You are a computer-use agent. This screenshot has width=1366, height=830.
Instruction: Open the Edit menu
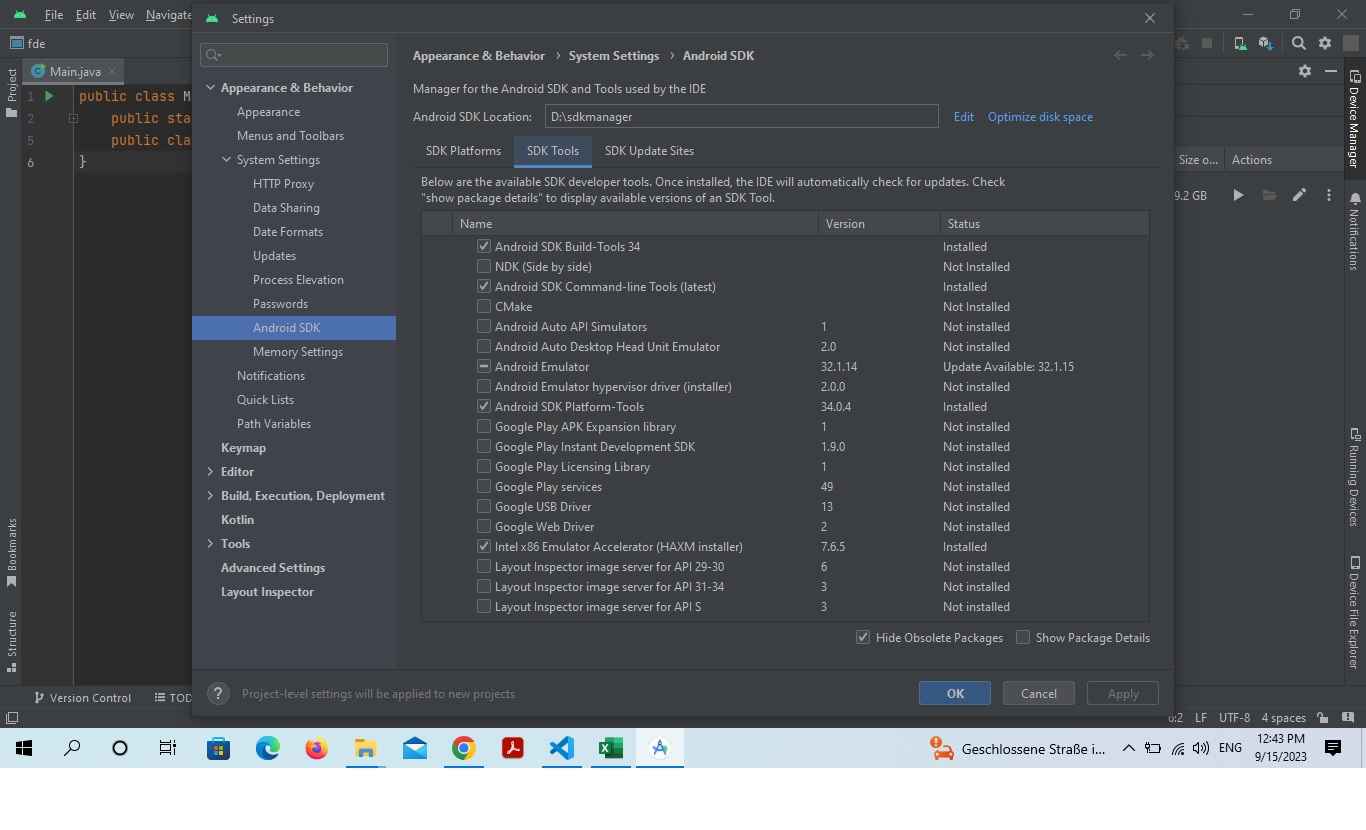[86, 15]
